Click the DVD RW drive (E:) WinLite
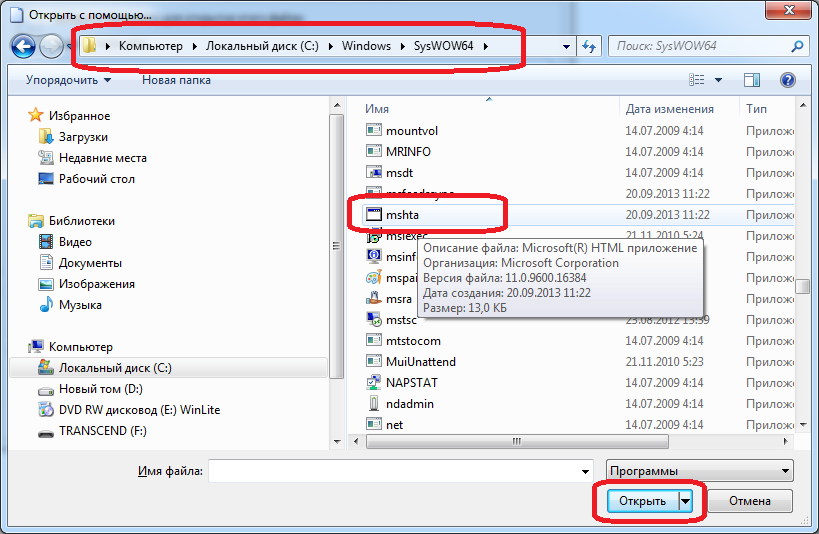The image size is (819, 534). coord(139,410)
